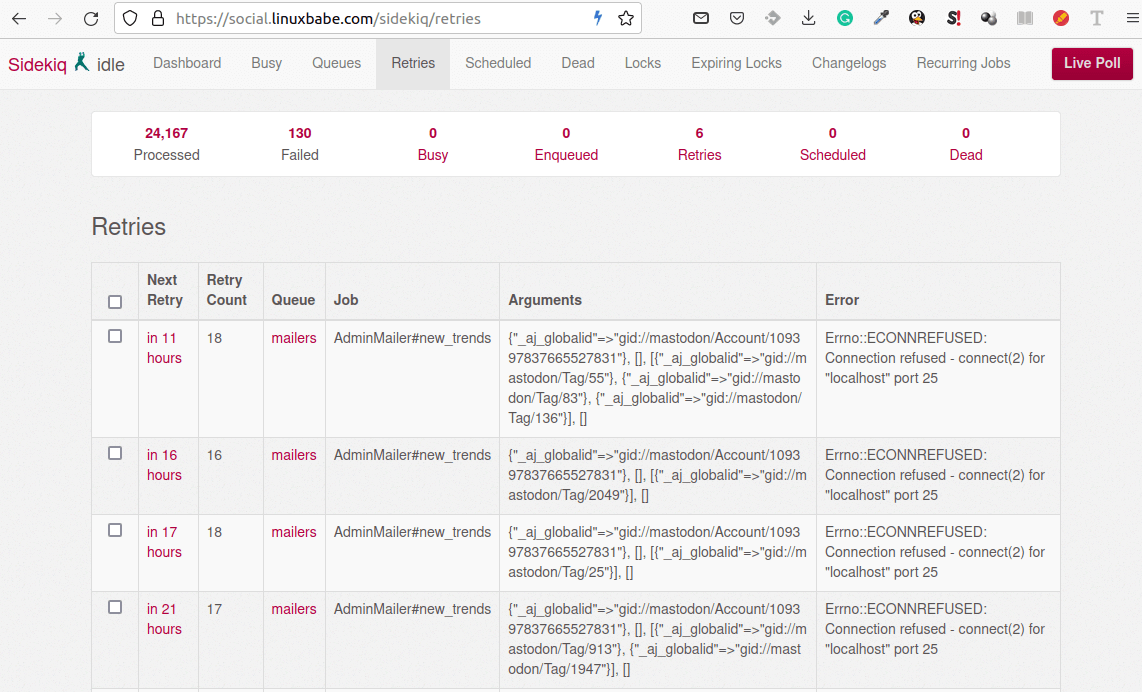Bookmark this page with the star icon
Image resolution: width=1142 pixels, height=692 pixels.
(626, 18)
